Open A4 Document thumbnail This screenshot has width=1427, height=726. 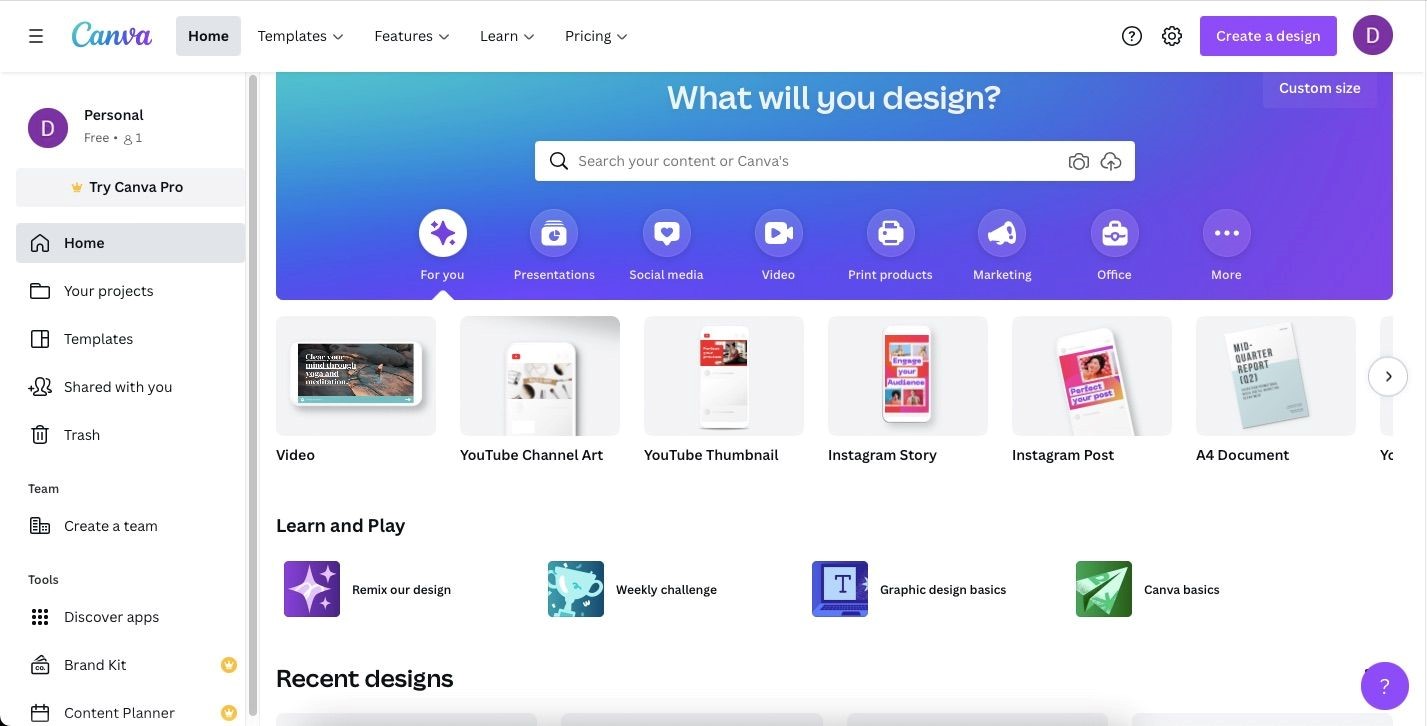tap(1276, 376)
